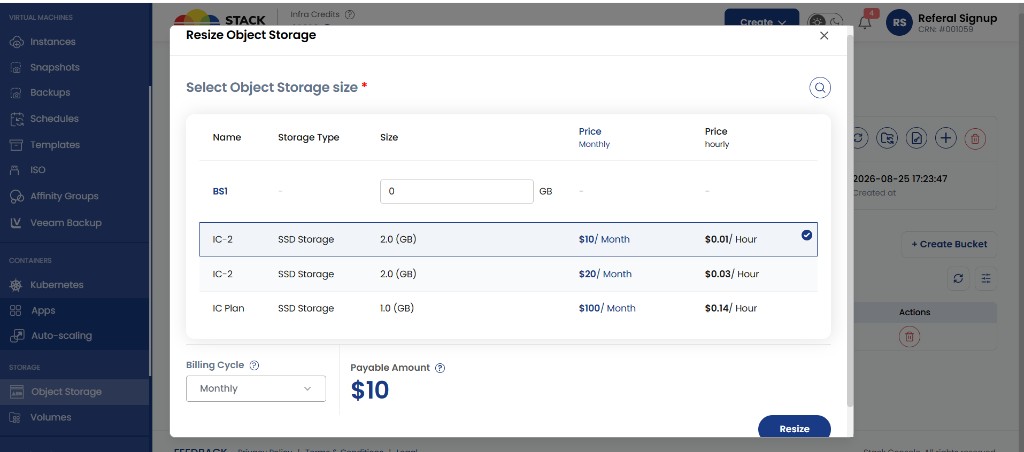Select the IC-2 $10/Month plan checkmark
This screenshot has width=1024, height=452.
pos(807,235)
